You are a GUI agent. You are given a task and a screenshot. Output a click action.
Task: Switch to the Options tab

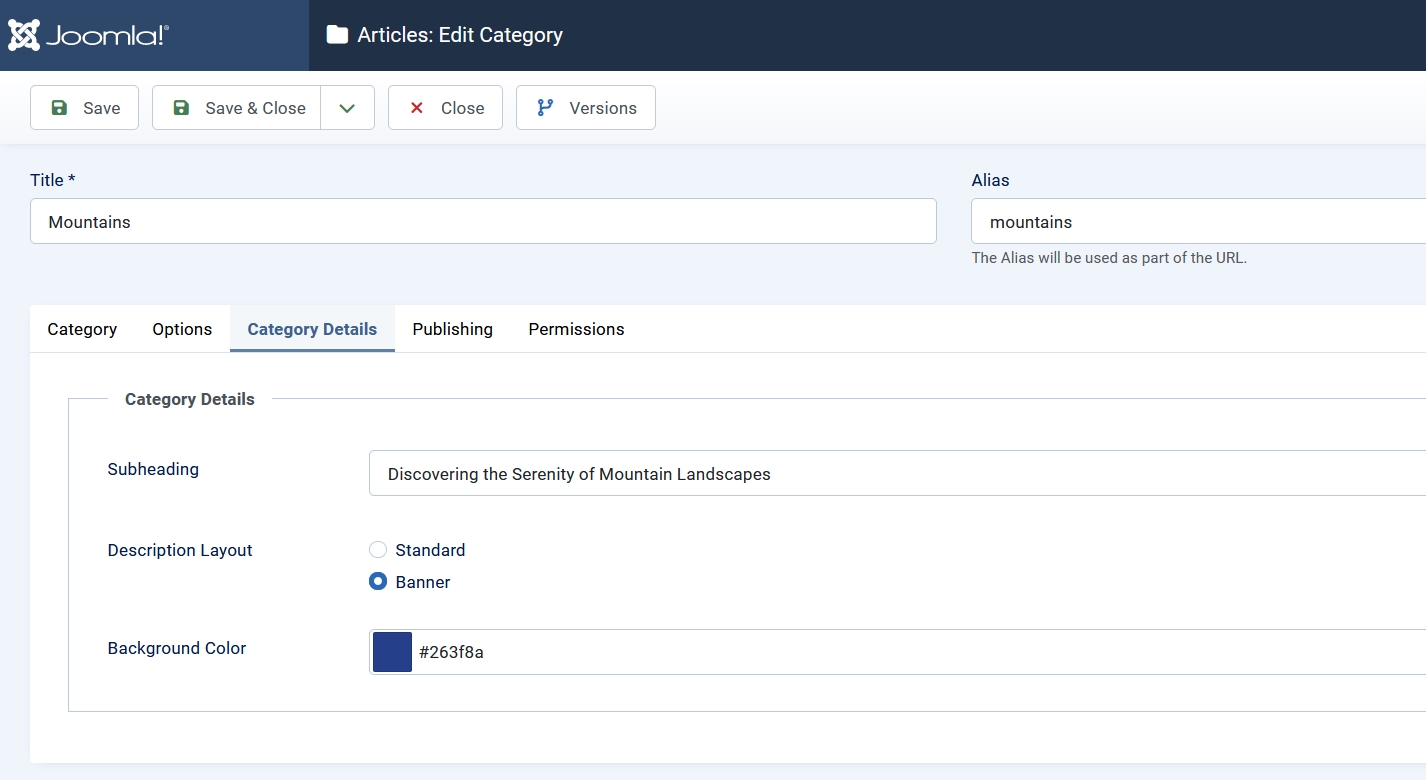182,329
